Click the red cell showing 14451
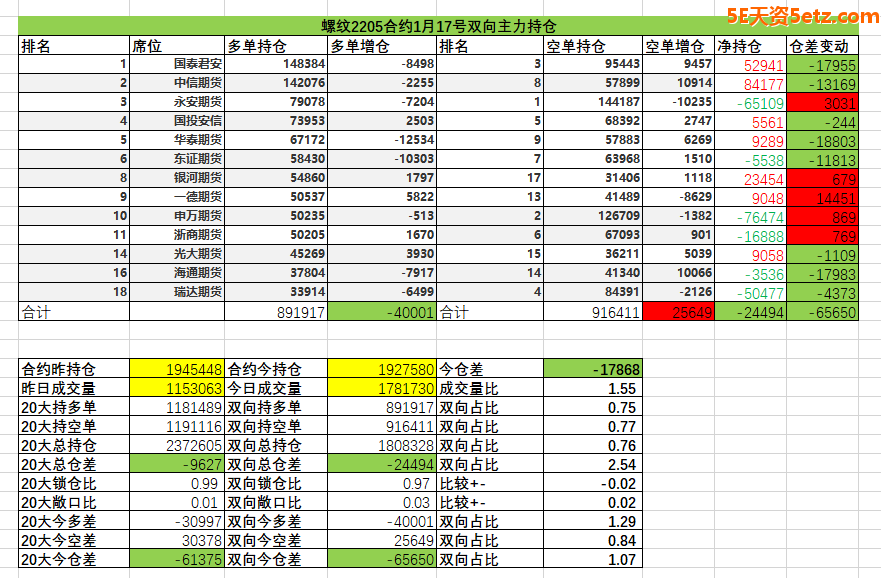 822,197
